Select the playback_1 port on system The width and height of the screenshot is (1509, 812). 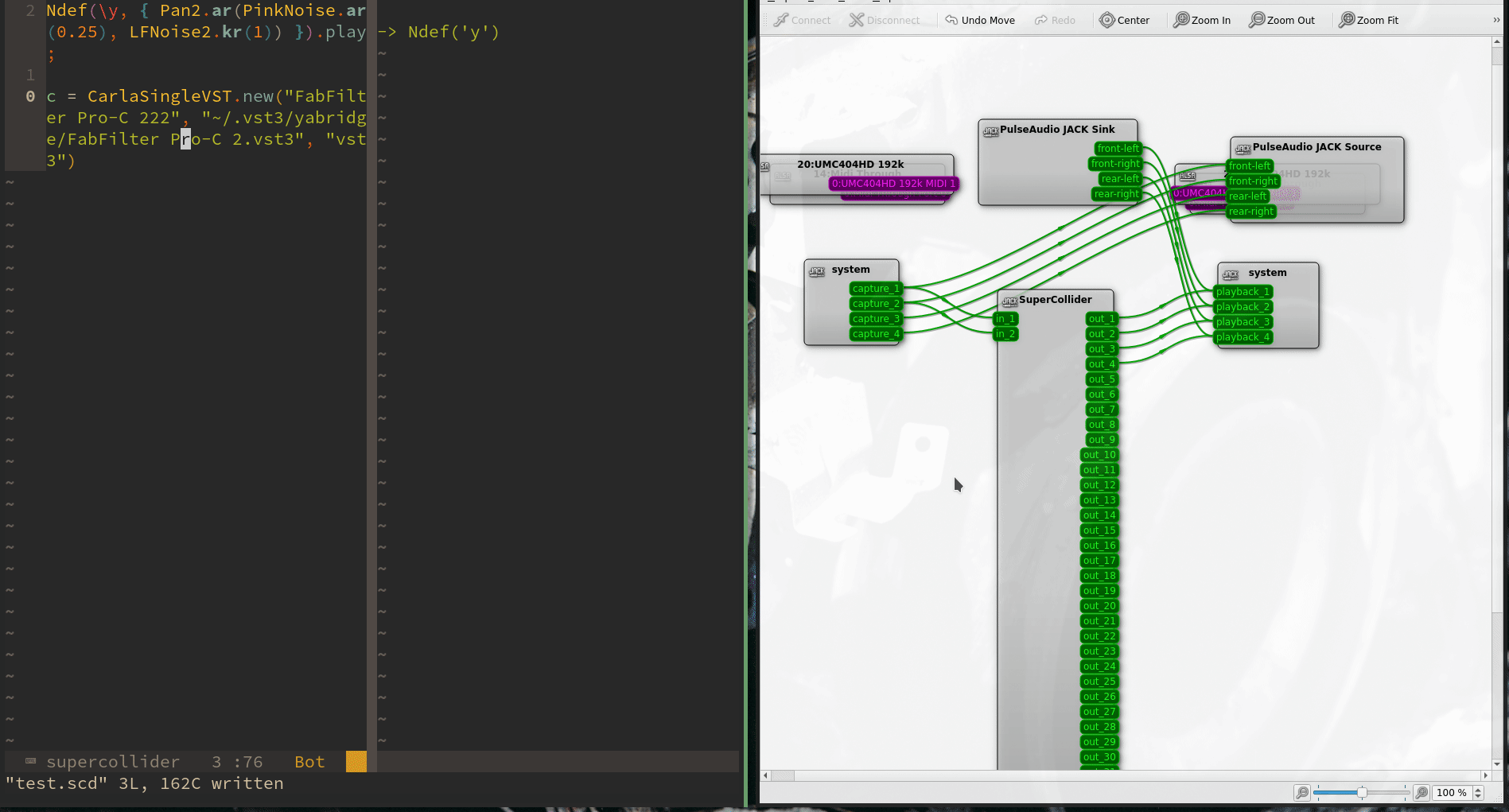[1243, 292]
